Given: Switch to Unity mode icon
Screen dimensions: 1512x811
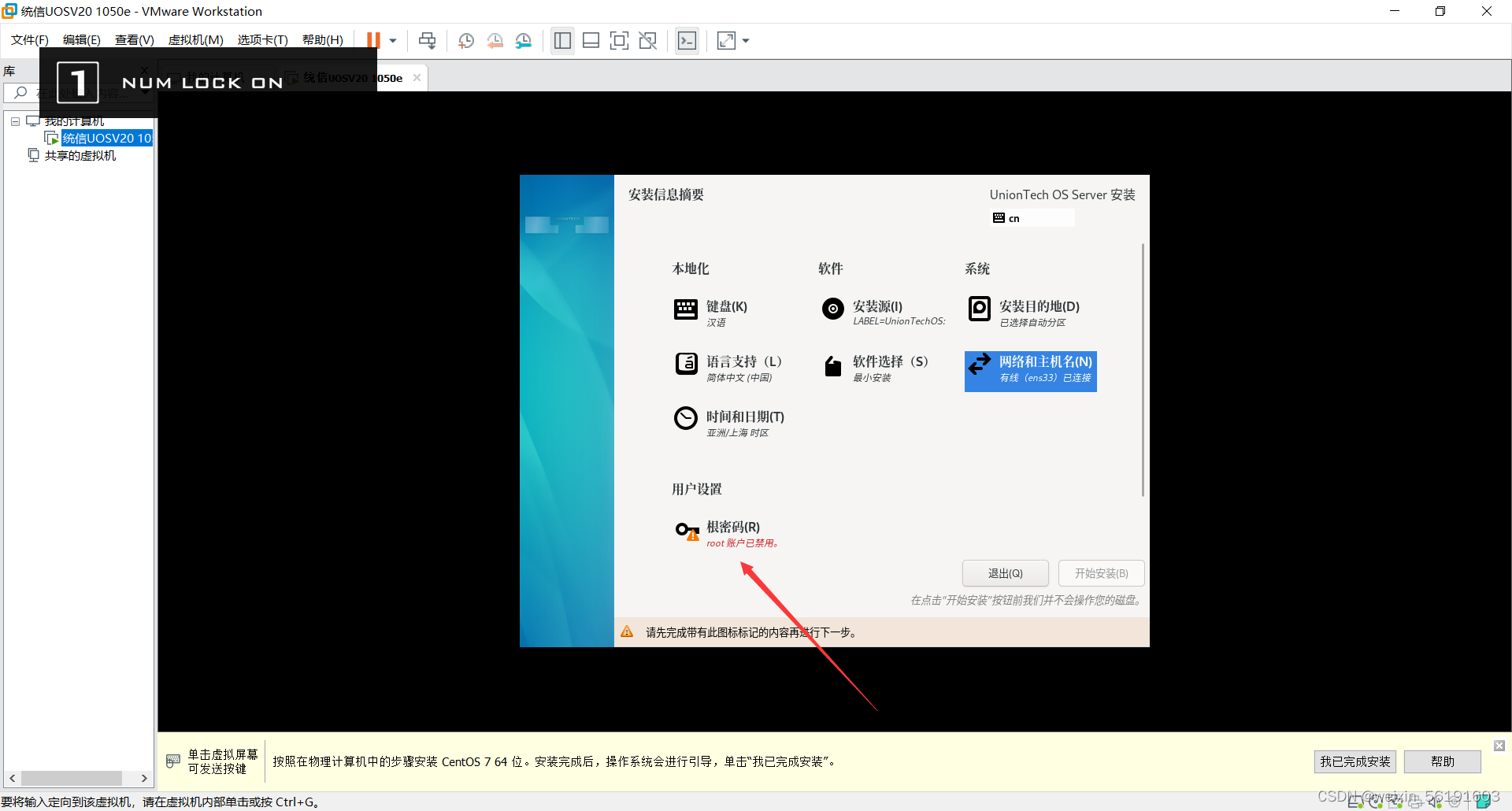Looking at the screenshot, I should pos(647,40).
